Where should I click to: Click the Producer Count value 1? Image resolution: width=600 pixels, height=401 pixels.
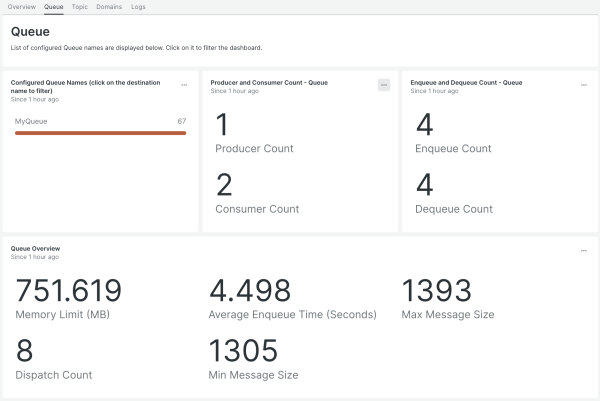[x=222, y=125]
